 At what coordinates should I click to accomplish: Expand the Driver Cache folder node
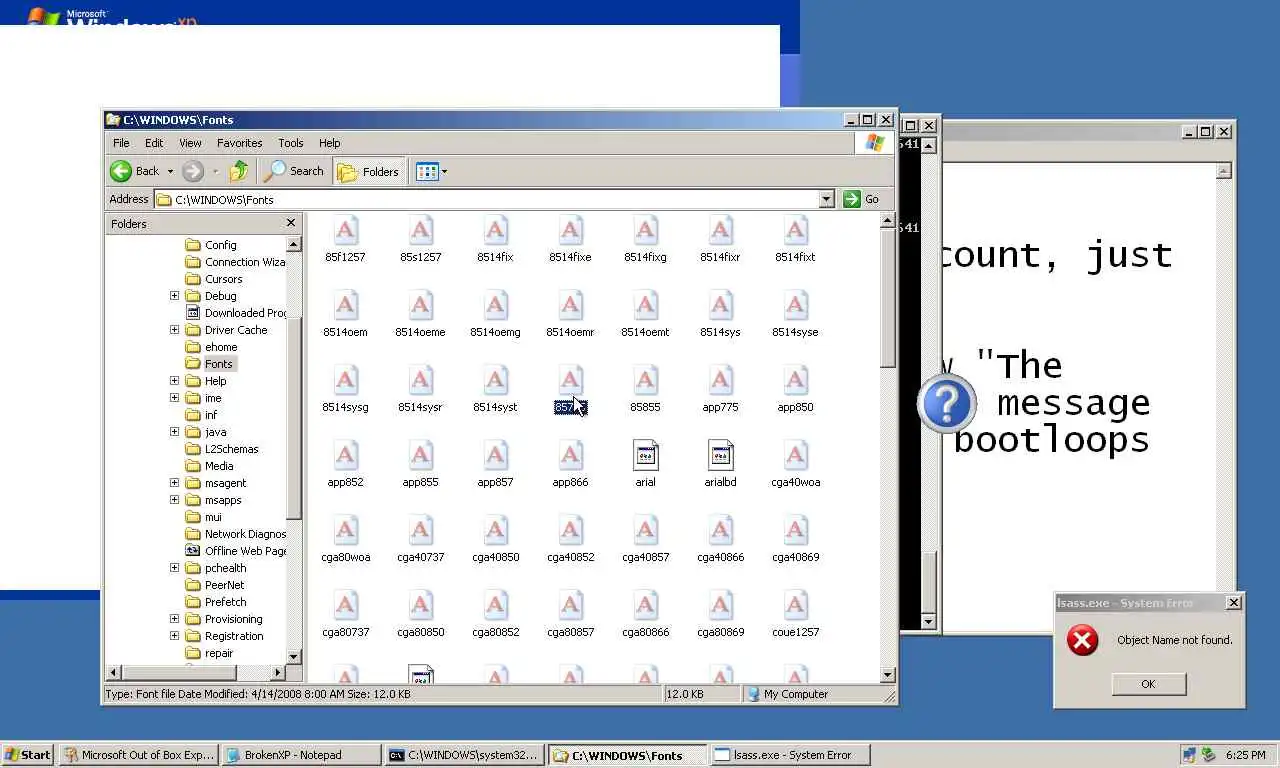174,330
